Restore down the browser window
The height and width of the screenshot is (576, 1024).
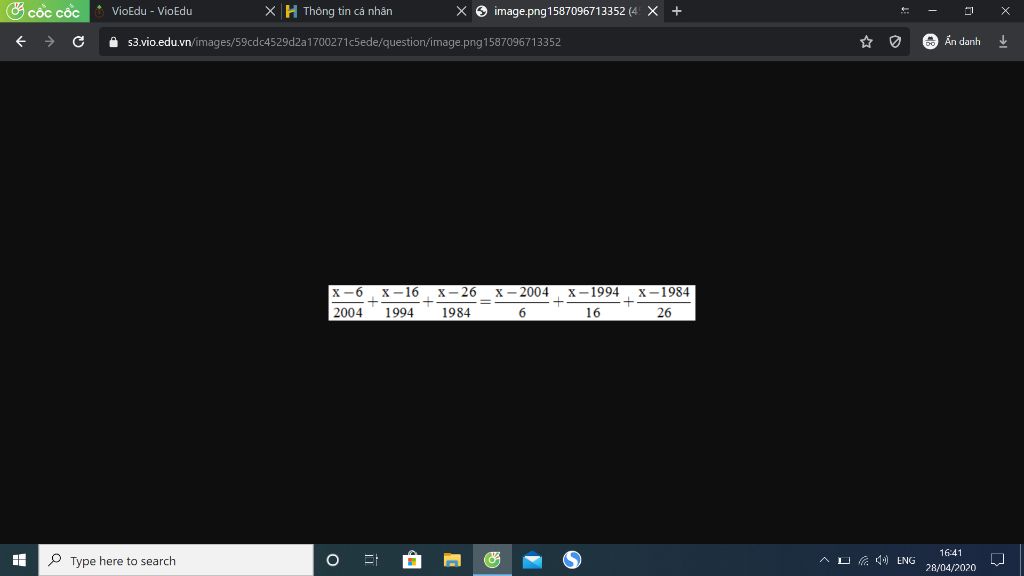[969, 11]
